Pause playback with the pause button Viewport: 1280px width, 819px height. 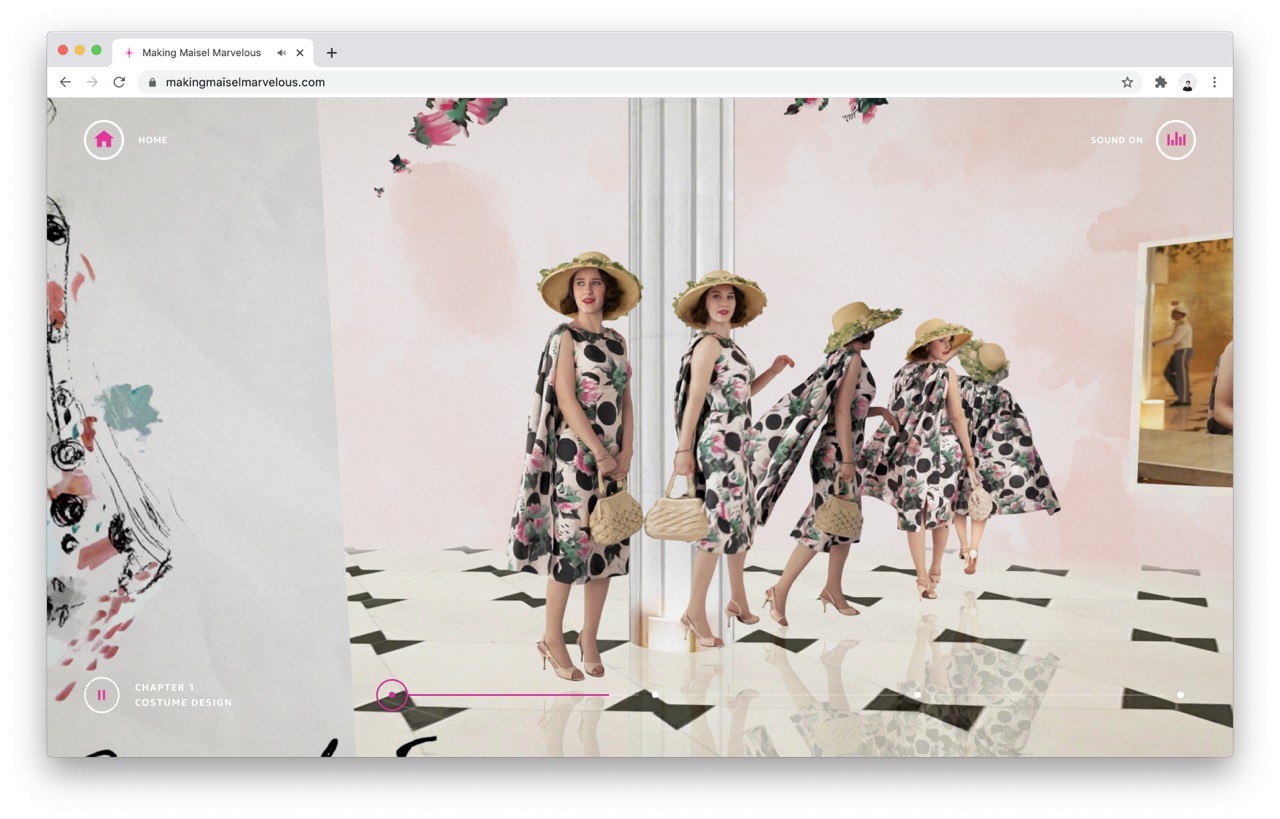tap(102, 695)
